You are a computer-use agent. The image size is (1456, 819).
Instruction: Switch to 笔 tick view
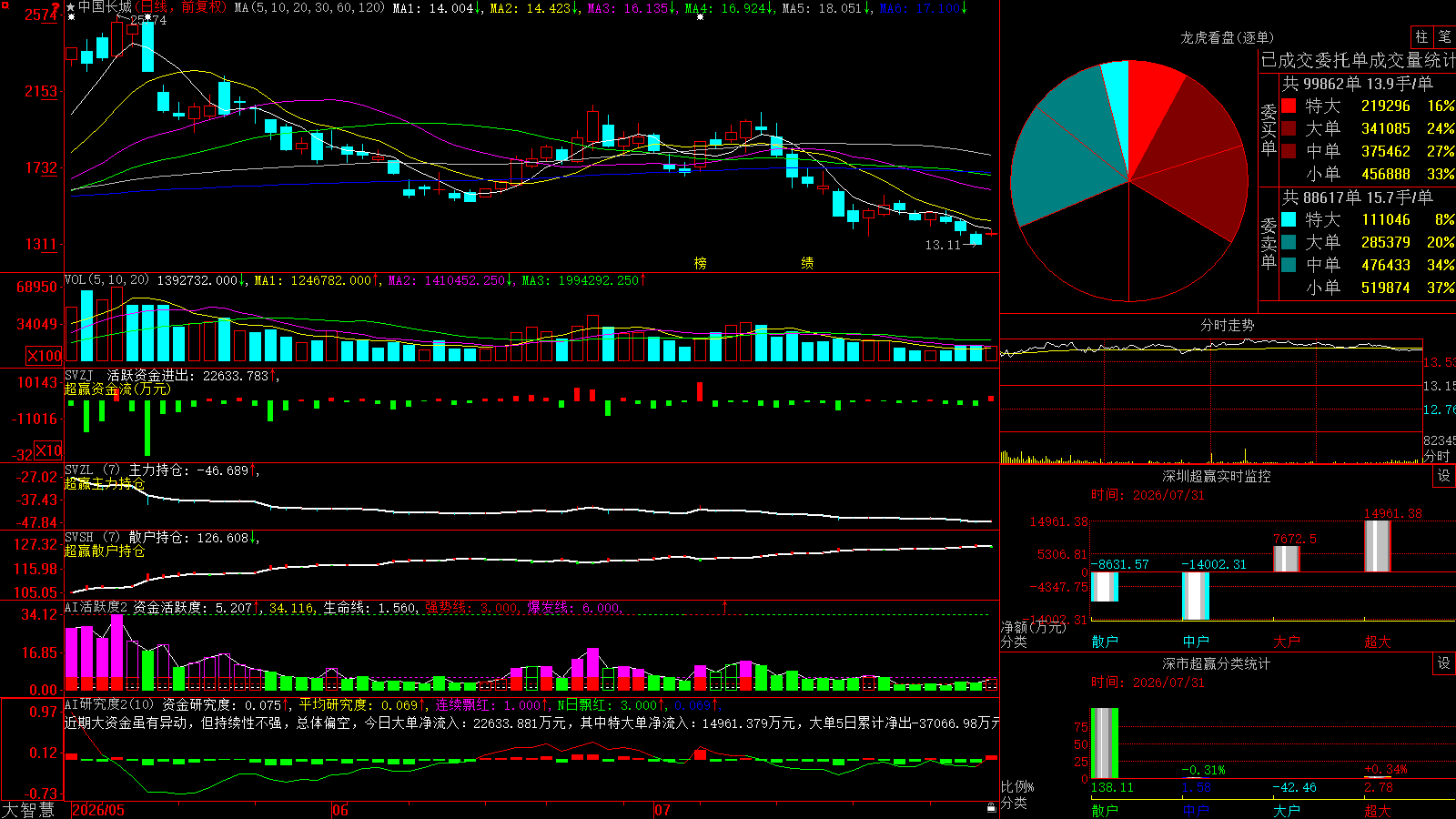pyautogui.click(x=1444, y=37)
